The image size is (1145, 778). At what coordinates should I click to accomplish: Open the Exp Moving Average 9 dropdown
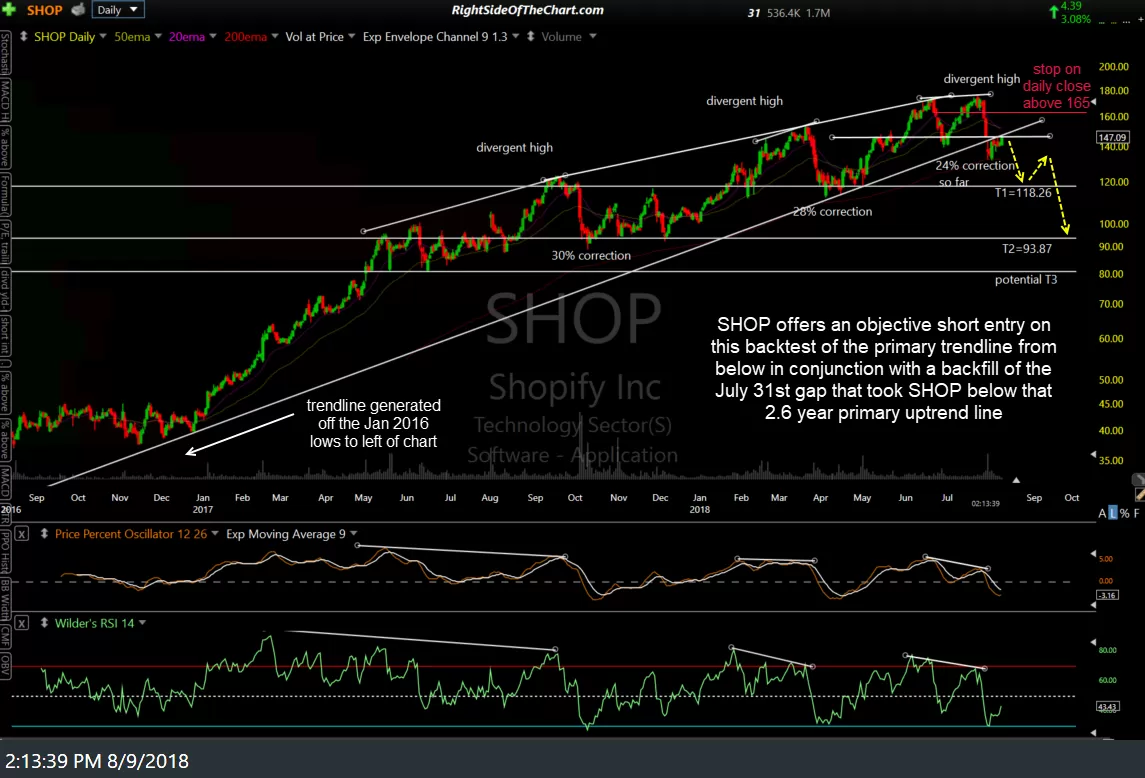click(353, 534)
